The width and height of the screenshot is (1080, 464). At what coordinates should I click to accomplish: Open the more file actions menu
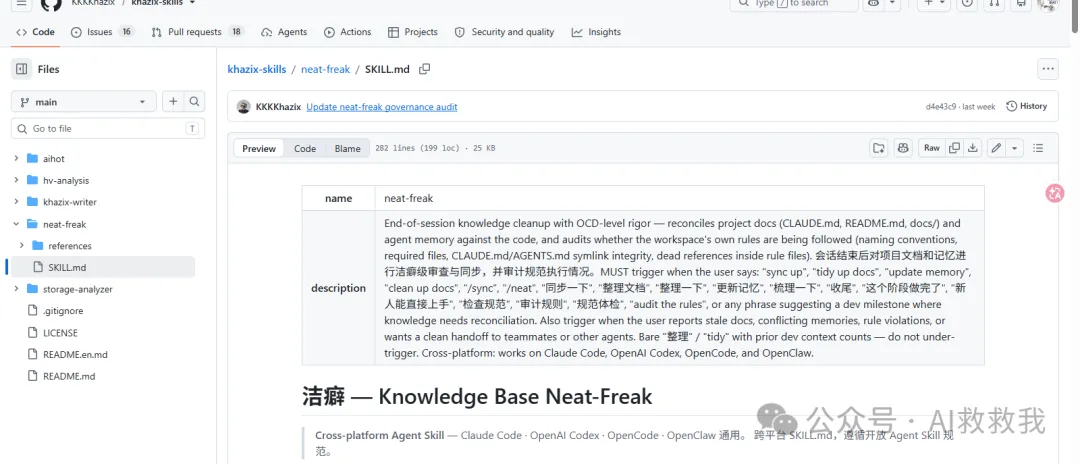(1048, 69)
